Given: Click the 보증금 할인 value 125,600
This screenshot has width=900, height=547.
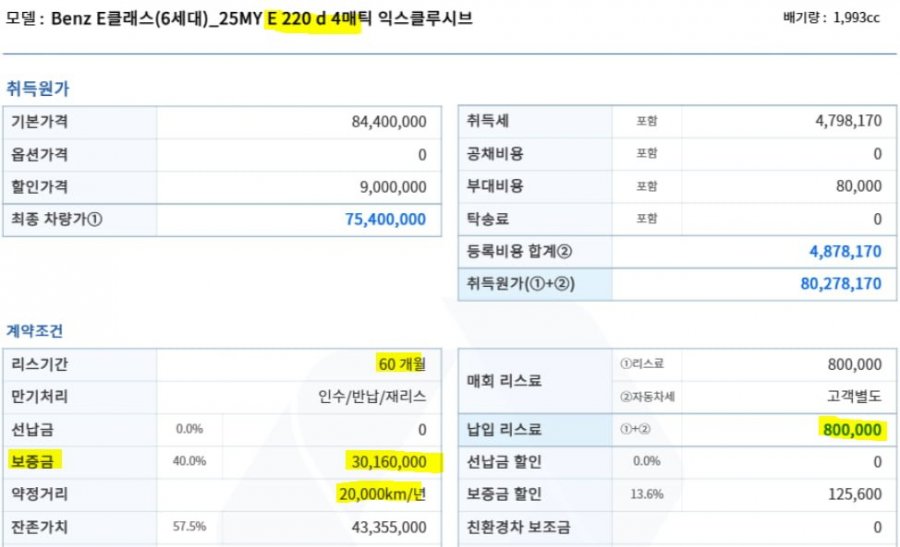Looking at the screenshot, I should (855, 494).
